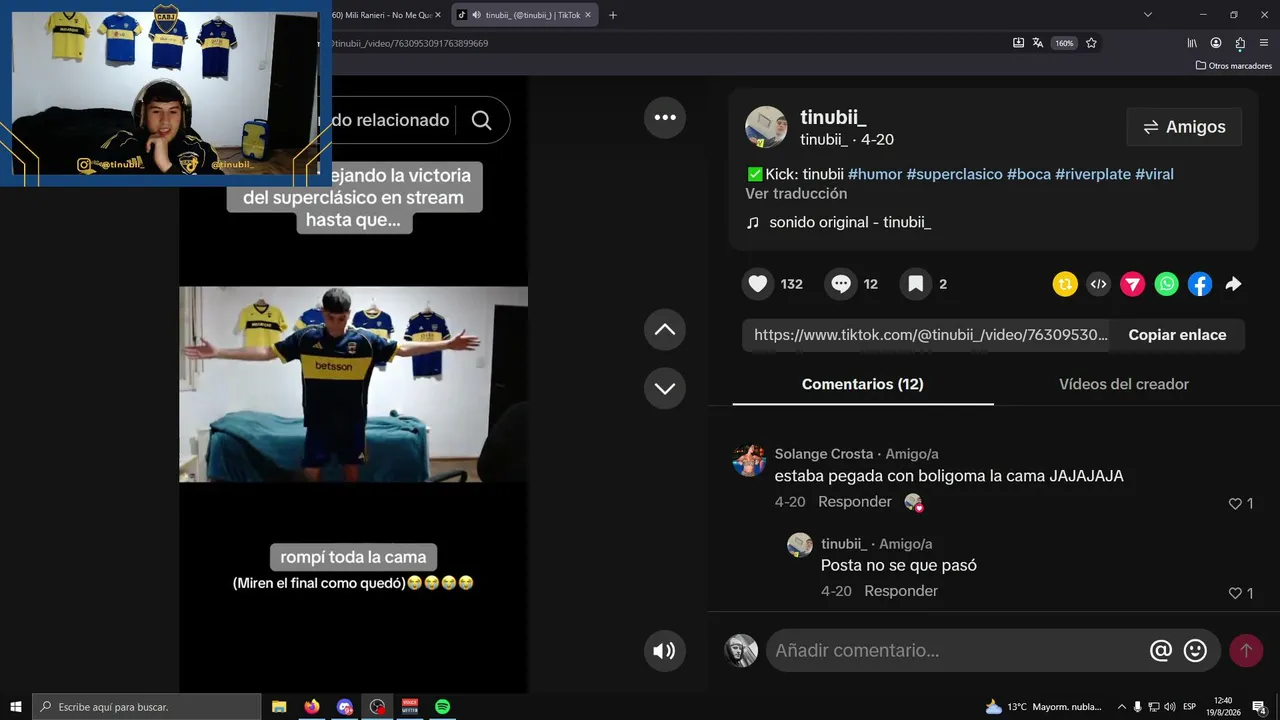Open Firefox from the taskbar
Image resolution: width=1280 pixels, height=720 pixels.
(312, 707)
